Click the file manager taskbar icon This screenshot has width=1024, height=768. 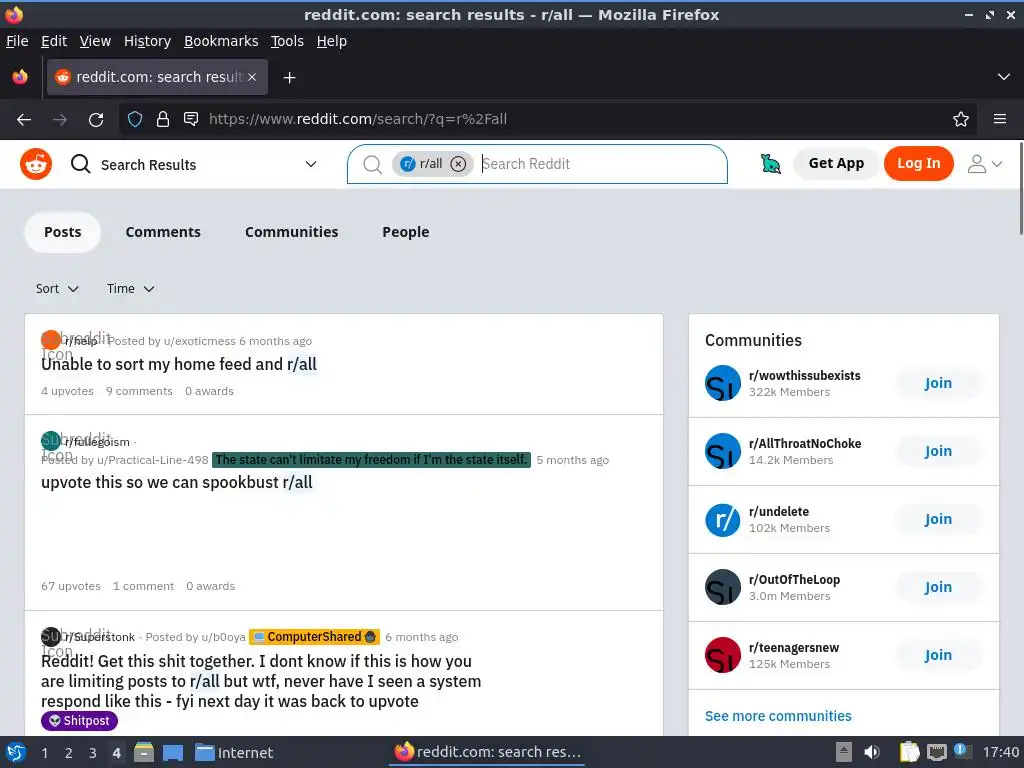pos(144,752)
